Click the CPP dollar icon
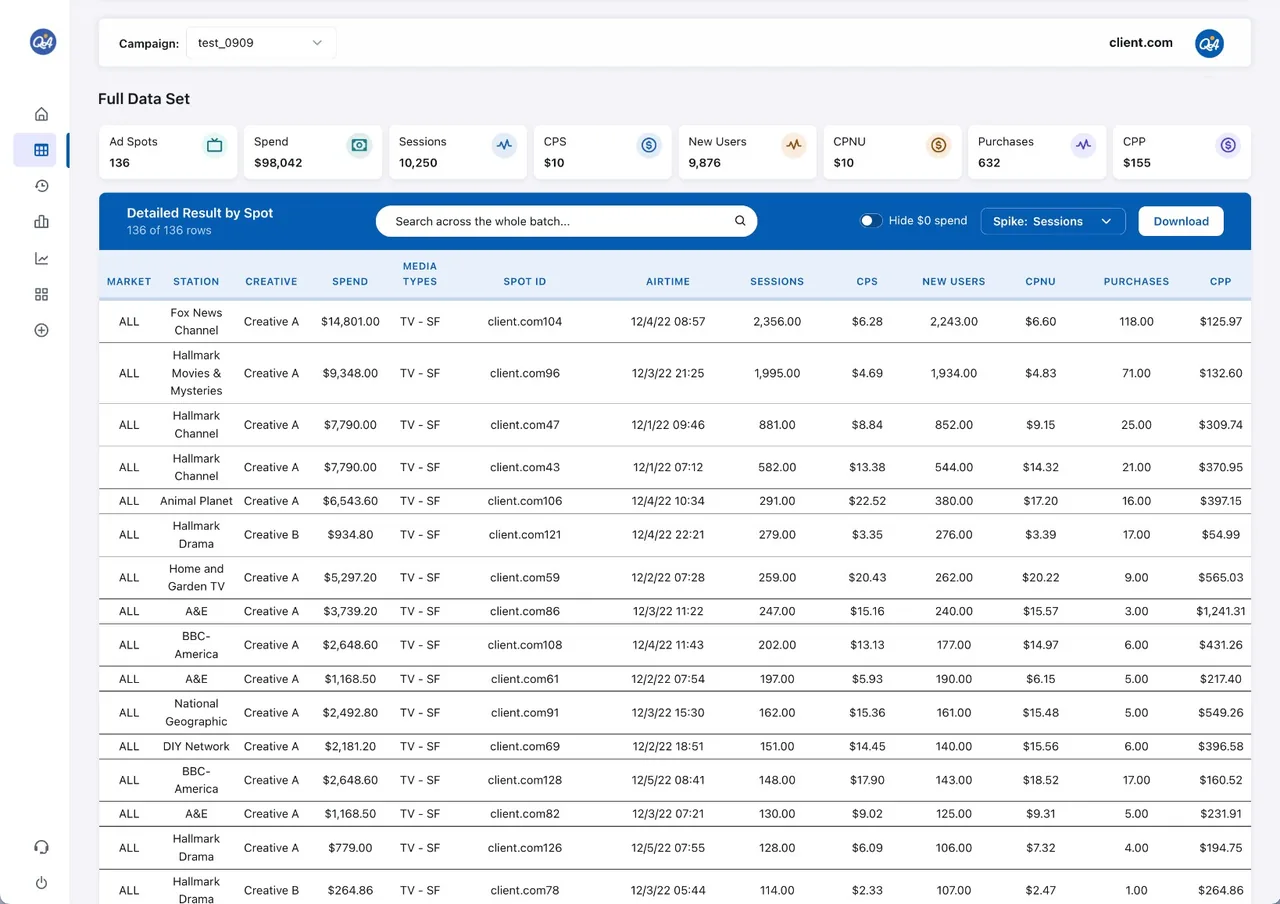The width and height of the screenshot is (1280, 904). [1228, 145]
